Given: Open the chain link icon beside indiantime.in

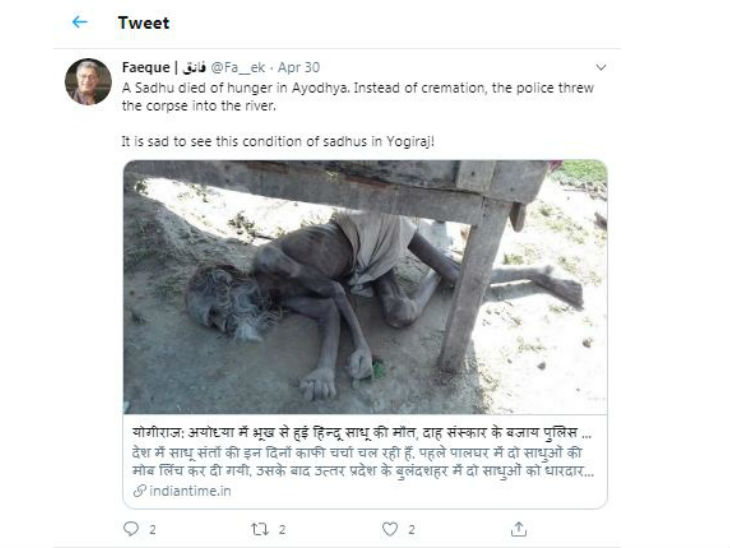Looking at the screenshot, I should [x=139, y=491].
